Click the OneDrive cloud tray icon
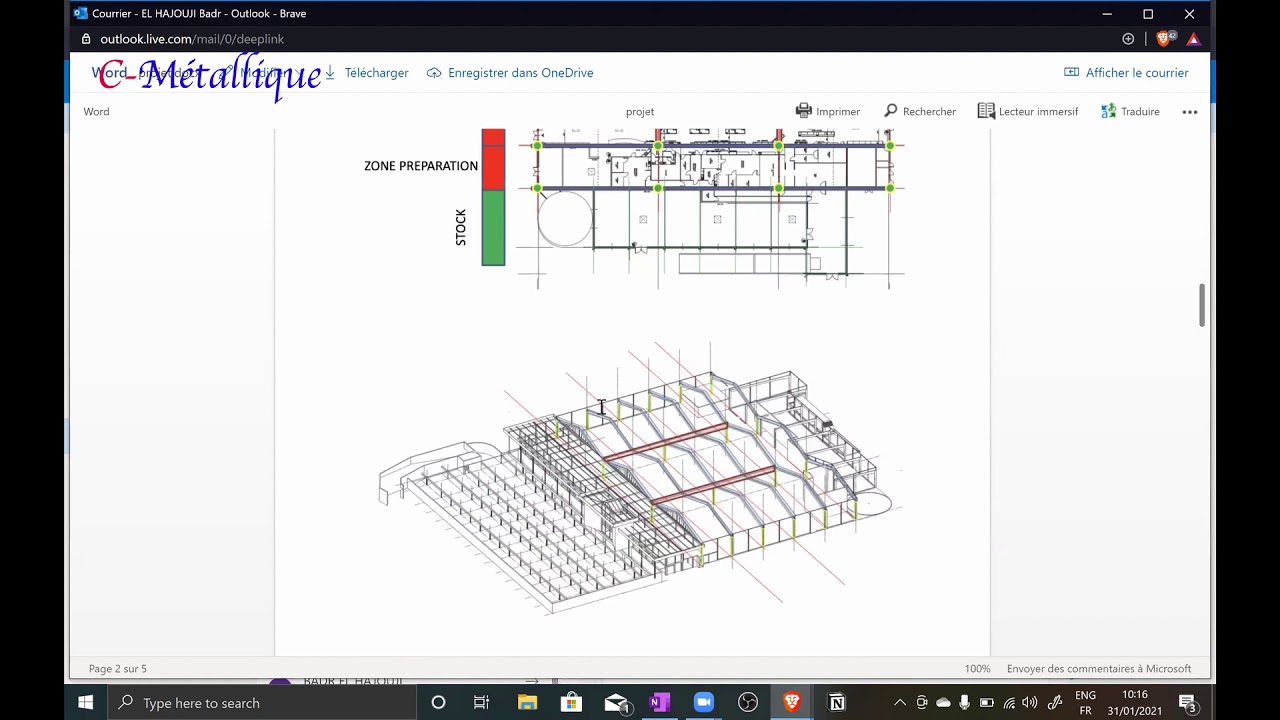Viewport: 1280px width, 720px height. [943, 703]
